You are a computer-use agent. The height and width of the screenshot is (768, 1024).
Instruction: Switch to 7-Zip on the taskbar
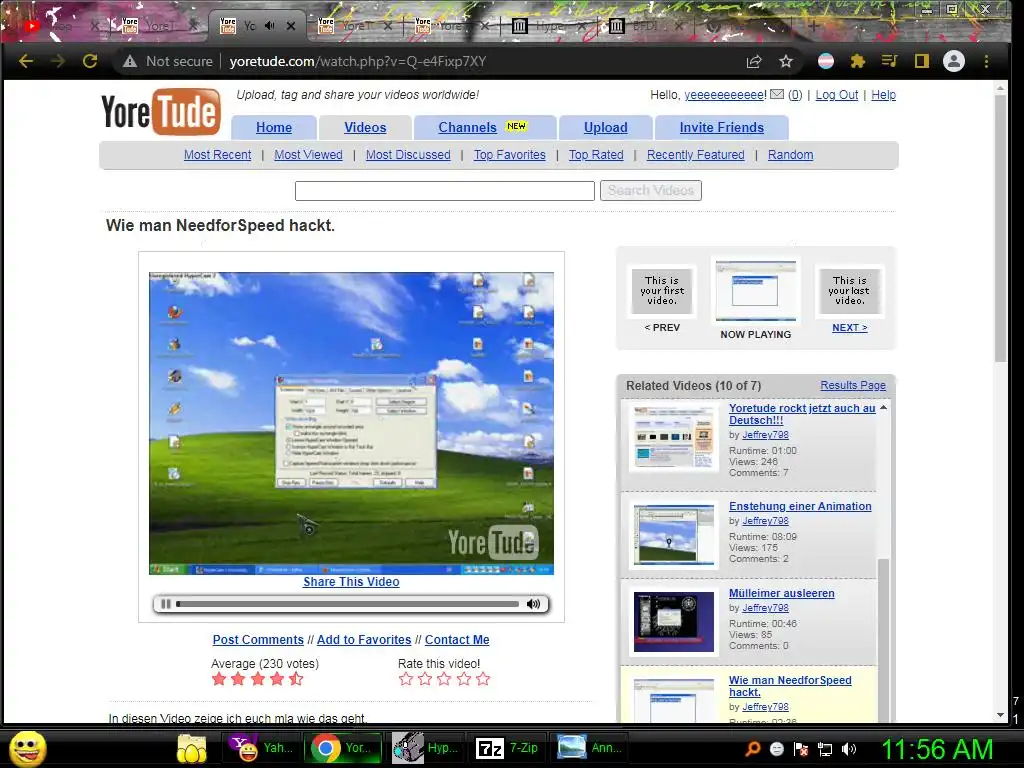point(507,748)
